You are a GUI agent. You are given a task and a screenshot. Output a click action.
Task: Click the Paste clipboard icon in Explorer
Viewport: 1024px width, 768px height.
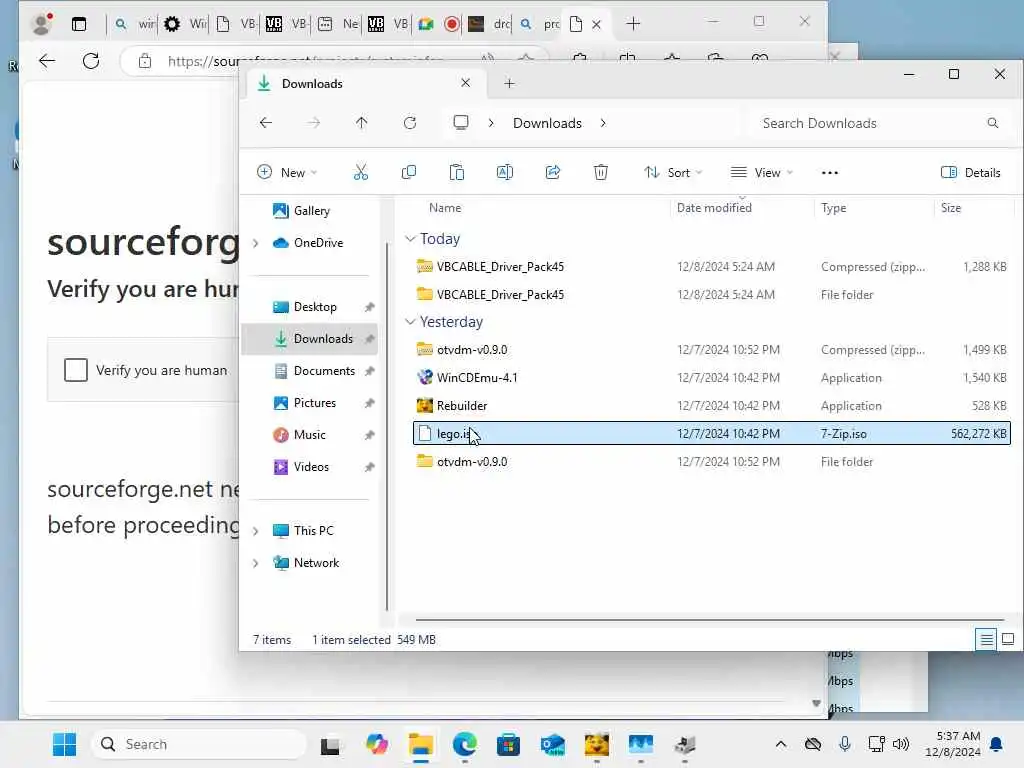456,172
